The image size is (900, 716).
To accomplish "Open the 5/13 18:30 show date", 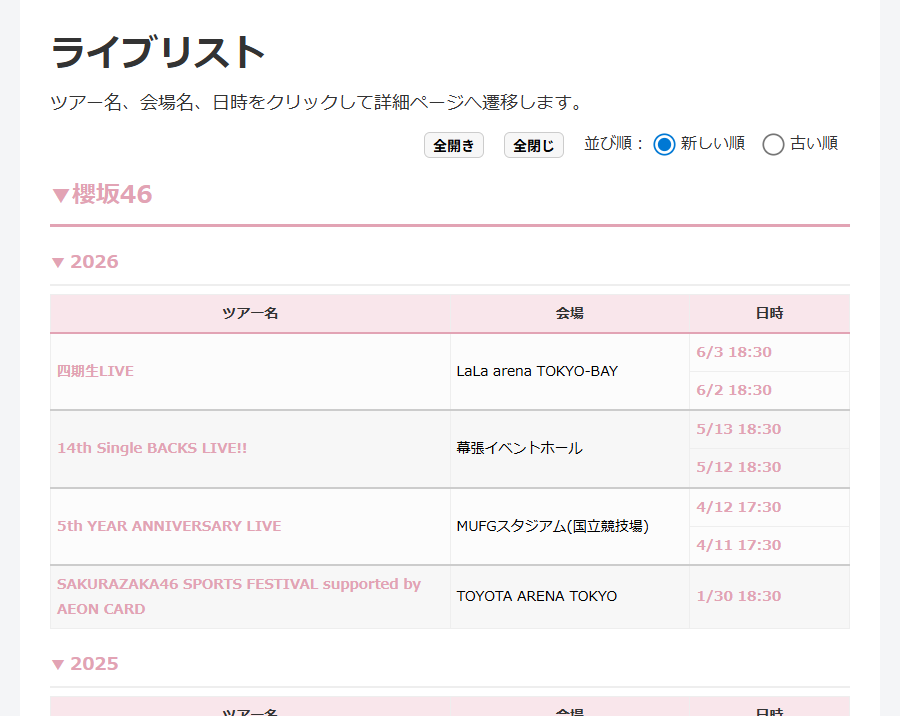I will (x=738, y=429).
